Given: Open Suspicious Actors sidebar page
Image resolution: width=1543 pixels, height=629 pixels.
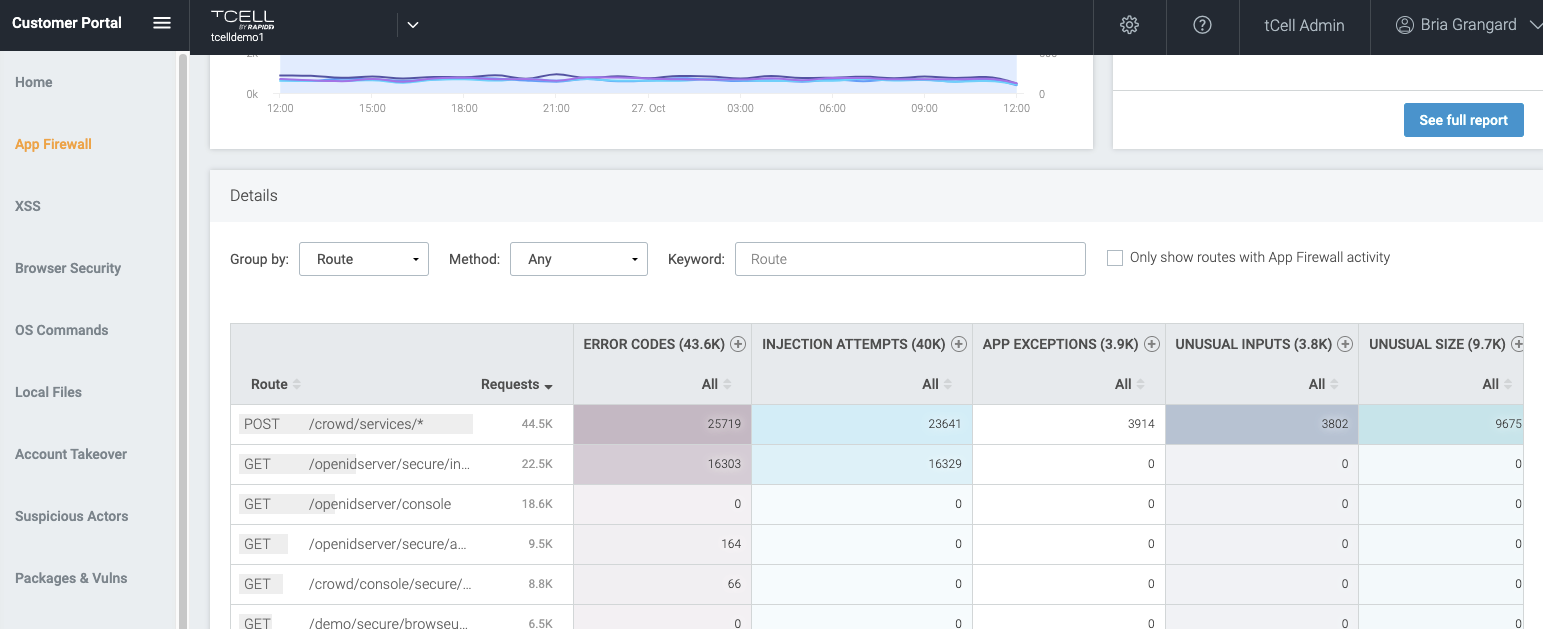Looking at the screenshot, I should pyautogui.click(x=72, y=516).
